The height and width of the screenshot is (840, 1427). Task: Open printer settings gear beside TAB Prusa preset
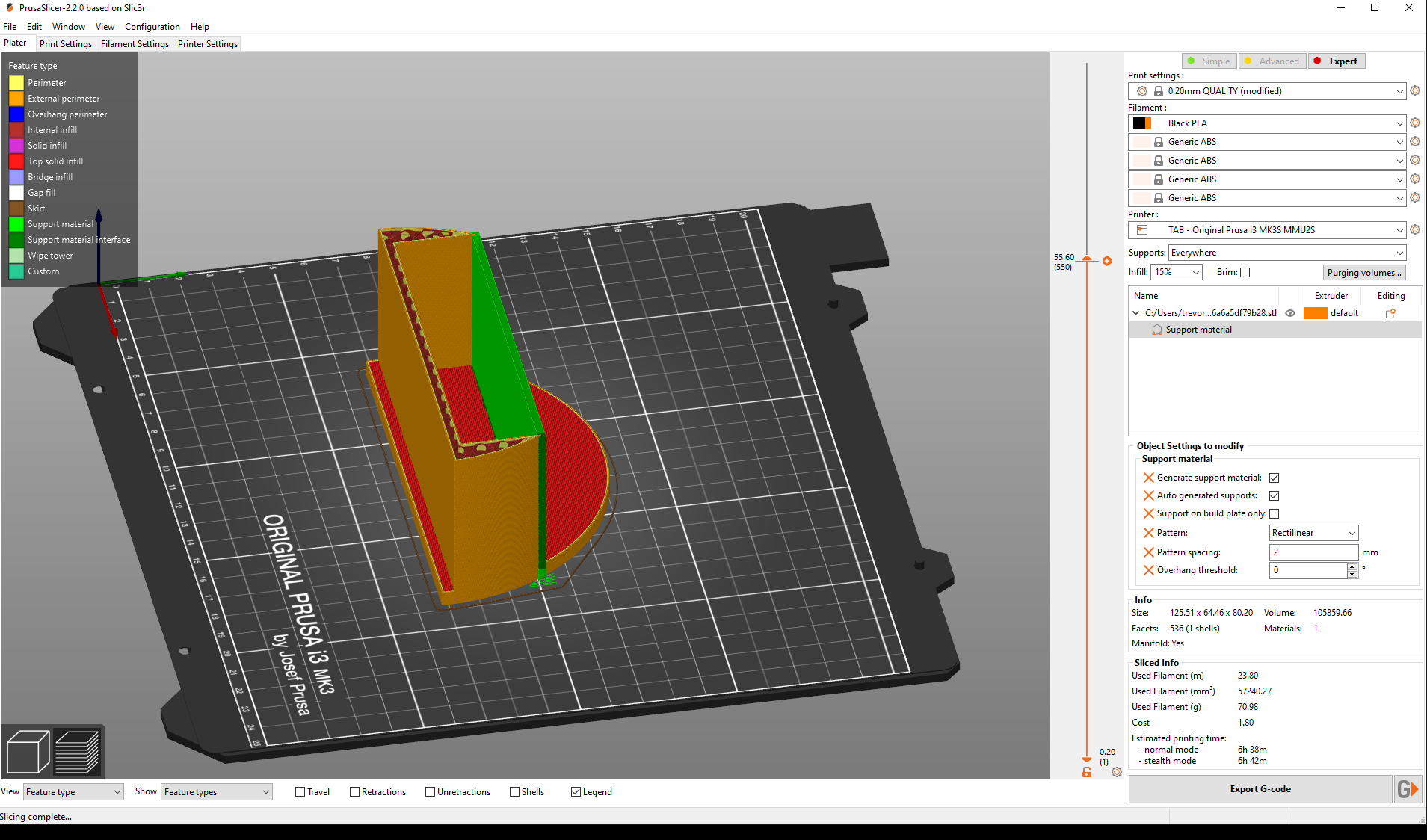point(1414,229)
